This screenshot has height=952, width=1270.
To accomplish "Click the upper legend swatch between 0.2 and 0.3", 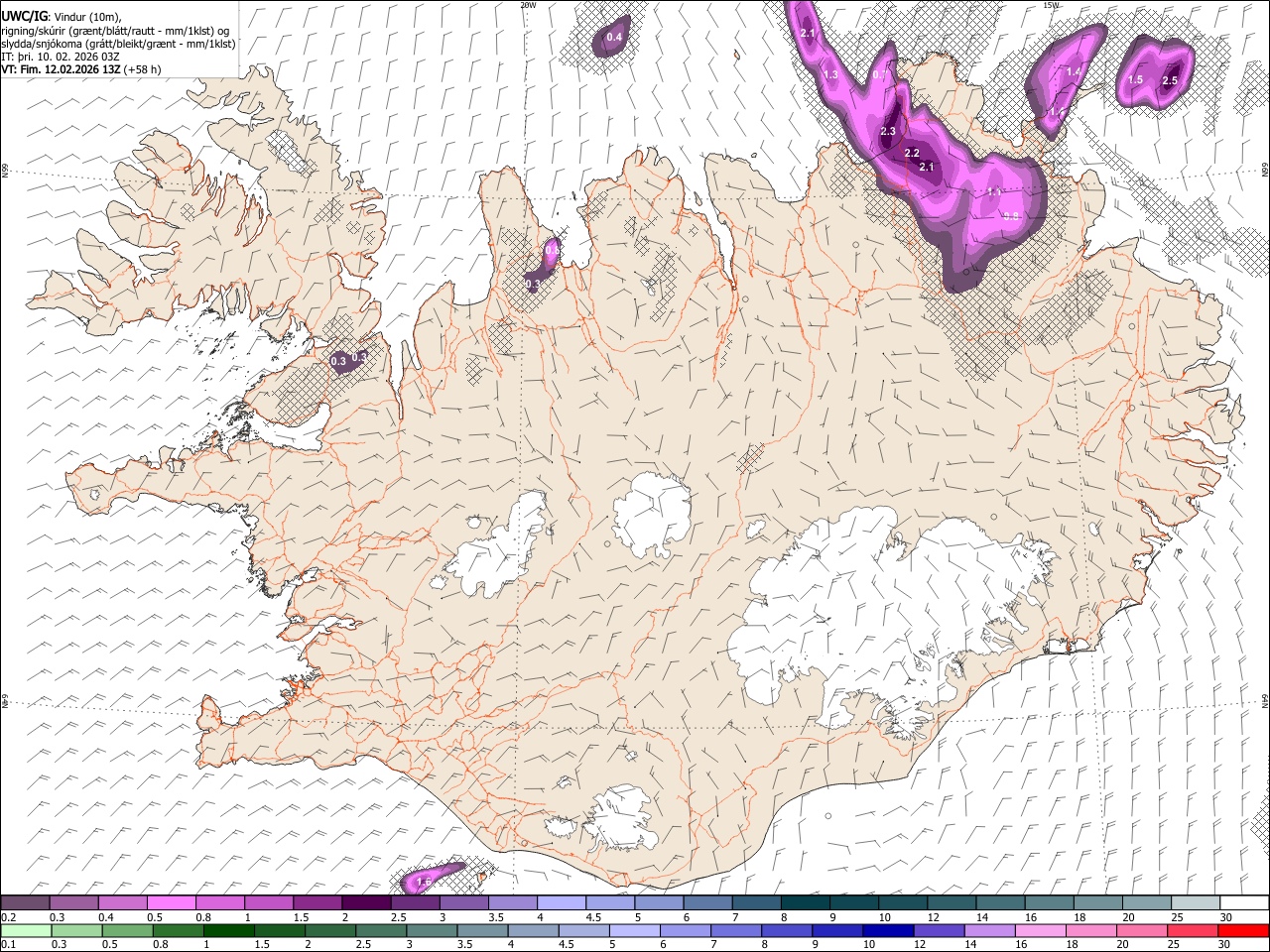I will 26,902.
